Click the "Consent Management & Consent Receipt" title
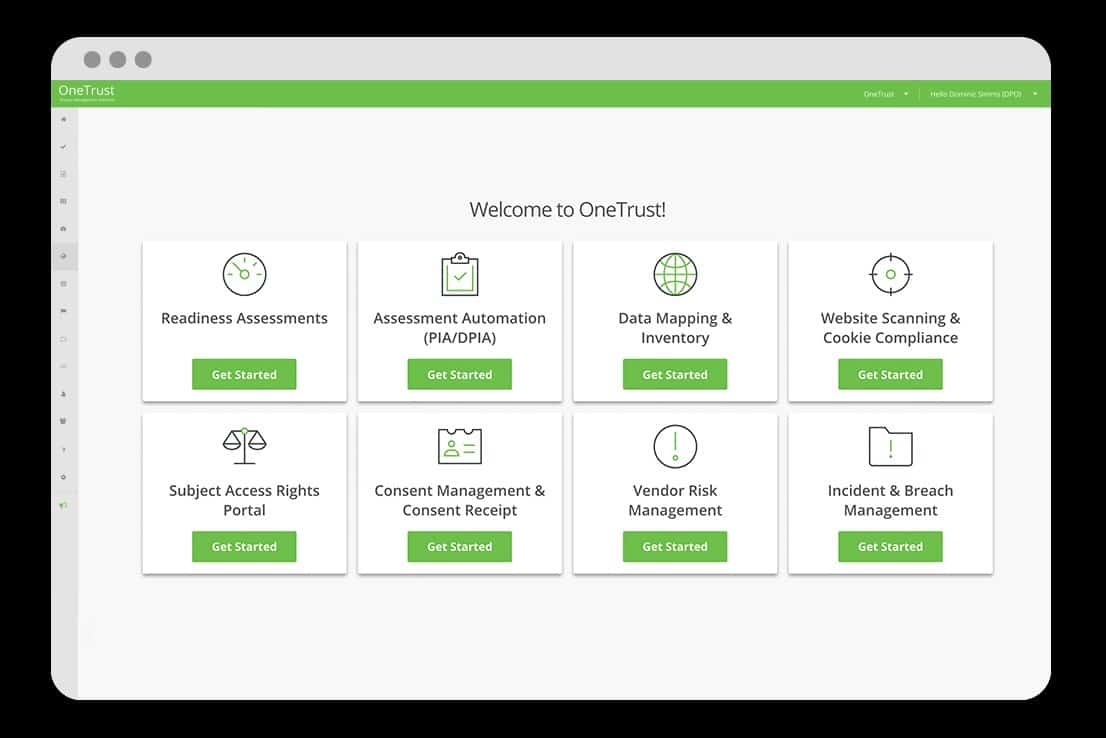 [x=460, y=500]
